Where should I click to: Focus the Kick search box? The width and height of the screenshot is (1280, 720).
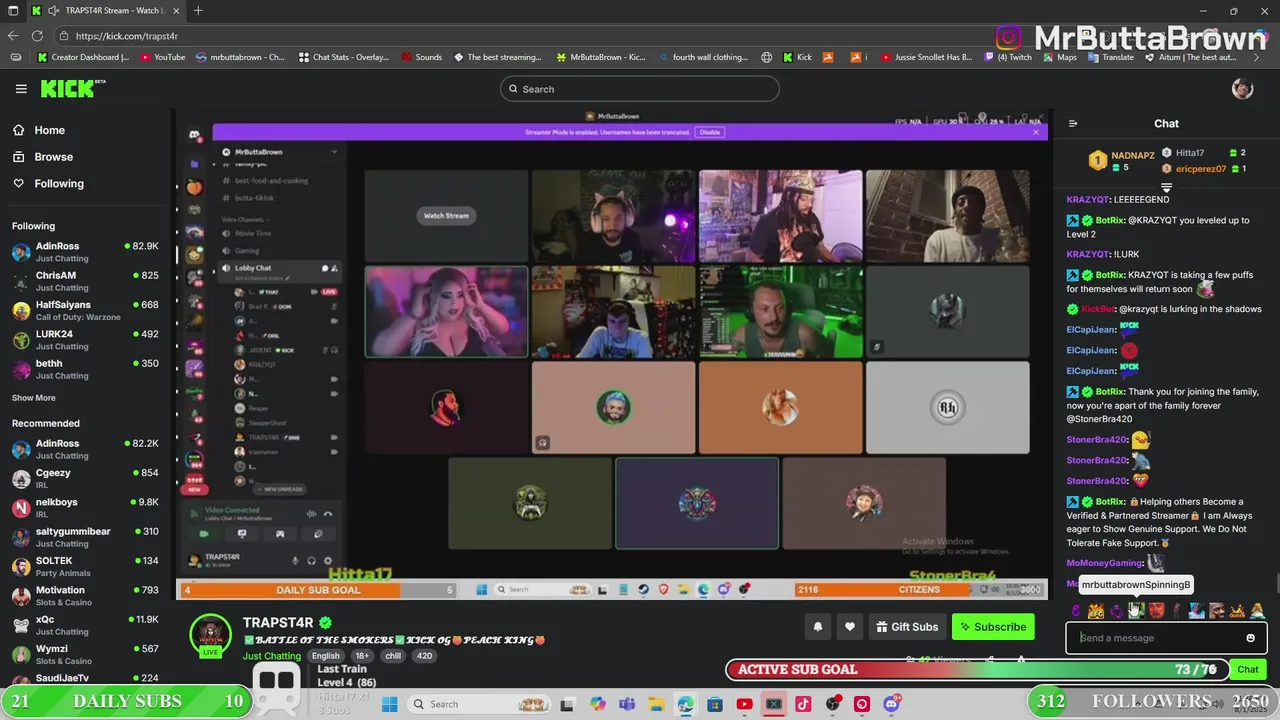(640, 89)
